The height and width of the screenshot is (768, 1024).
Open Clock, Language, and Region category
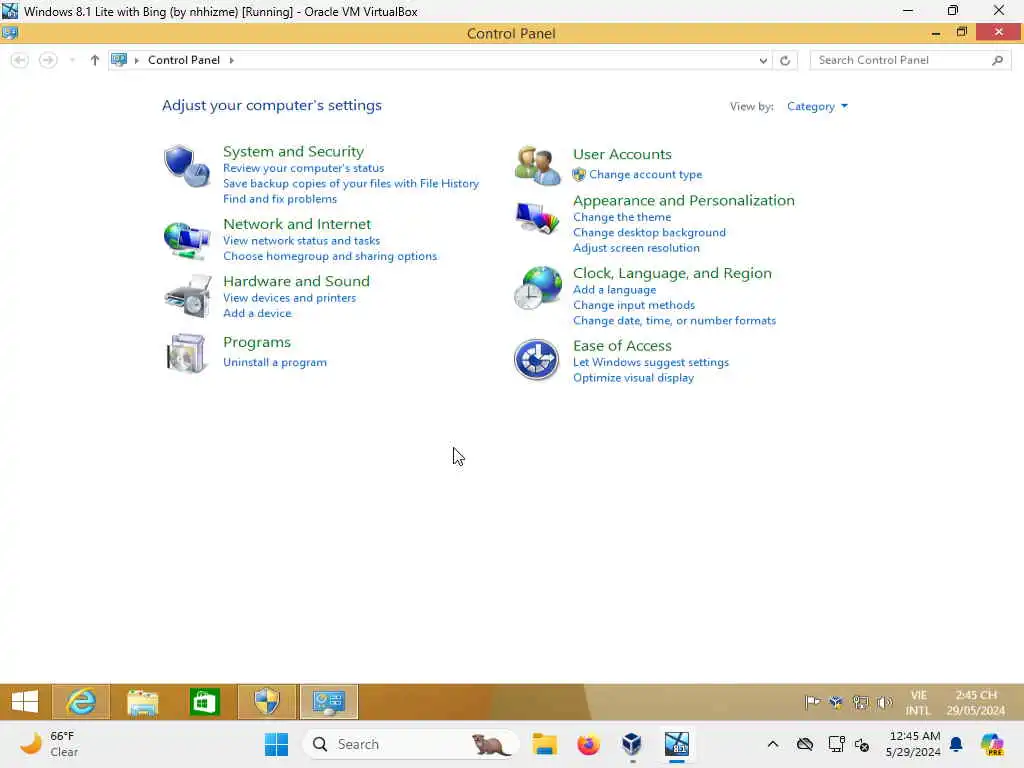tap(672, 273)
